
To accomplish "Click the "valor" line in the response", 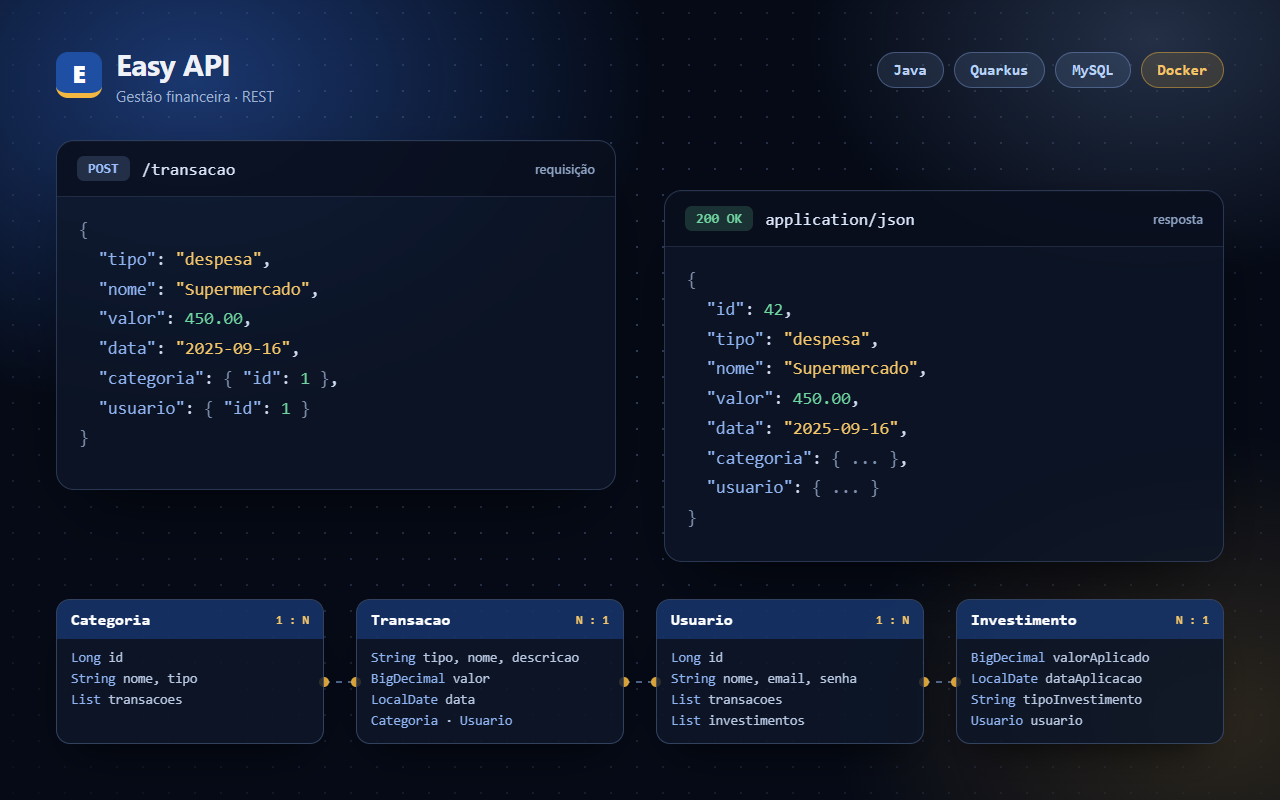I will coord(783,399).
